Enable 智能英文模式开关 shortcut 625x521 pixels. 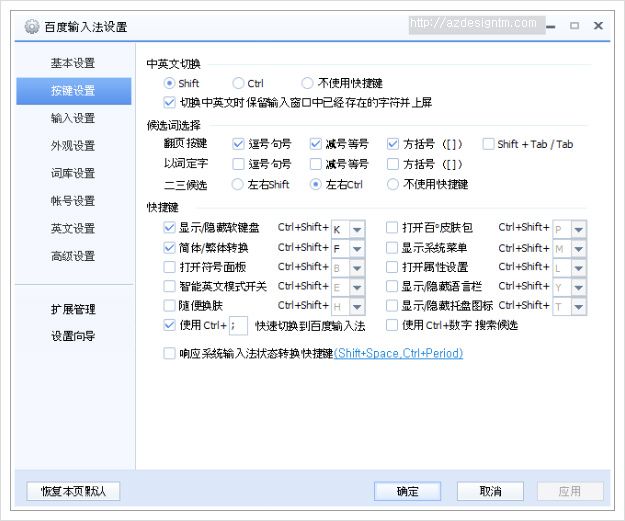169,286
